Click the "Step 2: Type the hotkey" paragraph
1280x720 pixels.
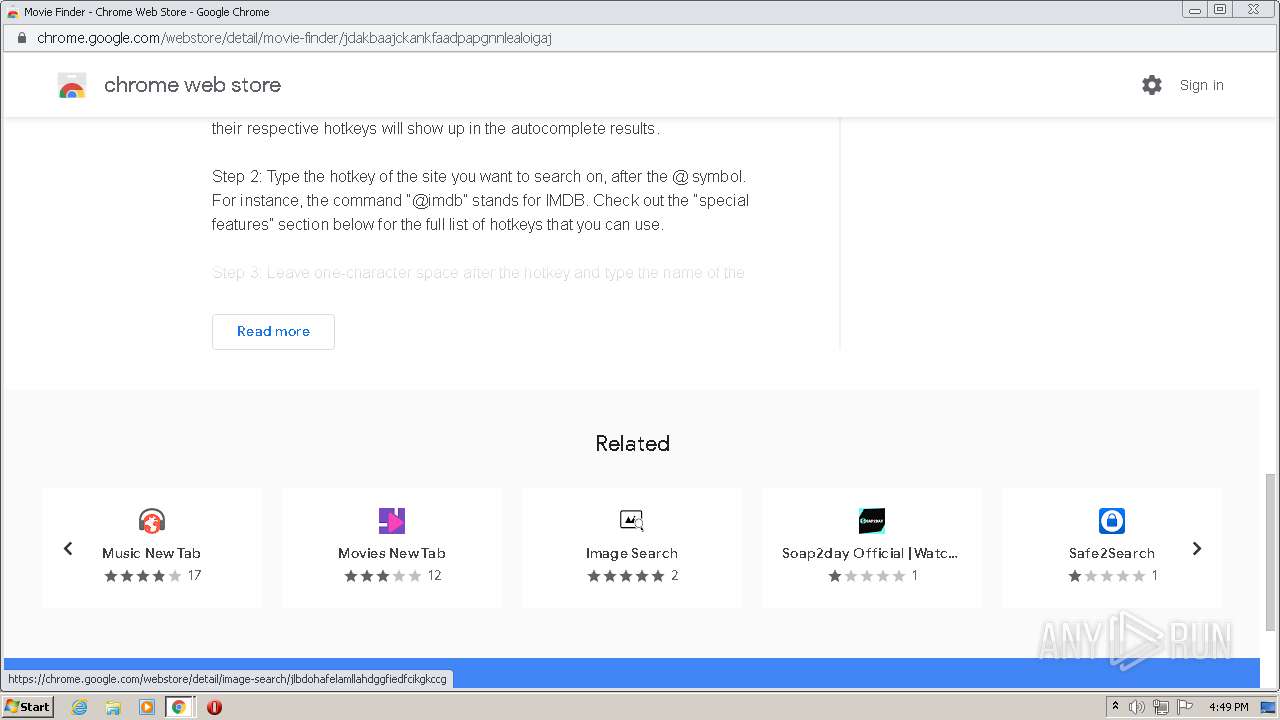[480, 200]
